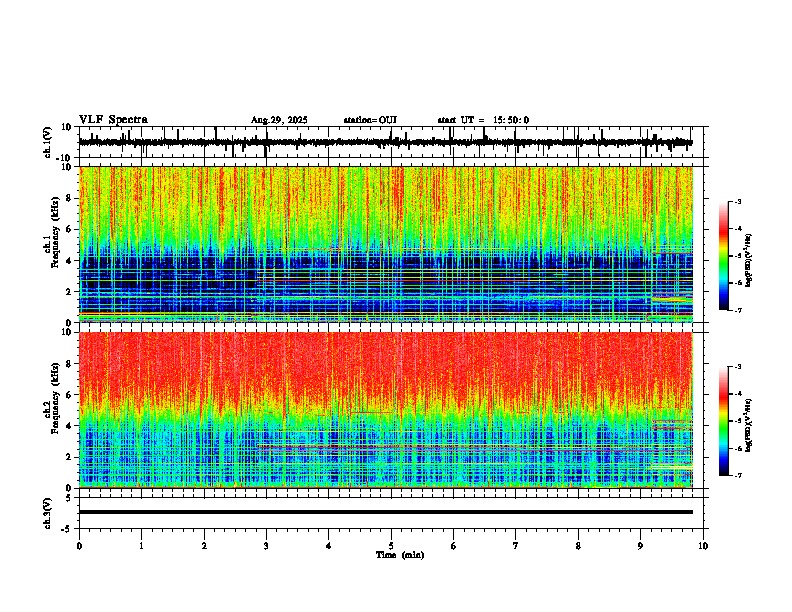Click the ch.2 color scale bar
Image resolution: width=792 pixels, height=612 pixels.
click(x=724, y=421)
